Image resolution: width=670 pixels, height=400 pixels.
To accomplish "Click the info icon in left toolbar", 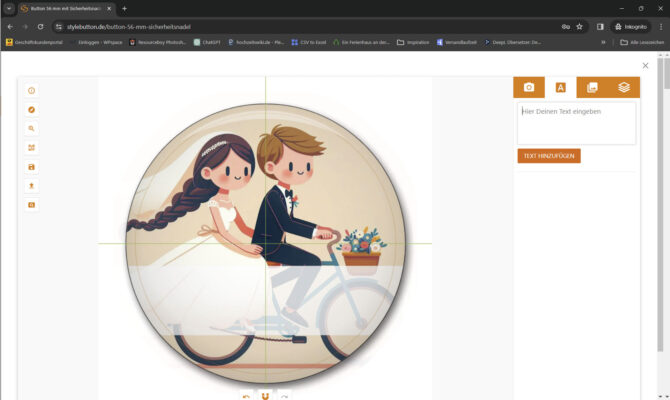I will click(x=32, y=91).
